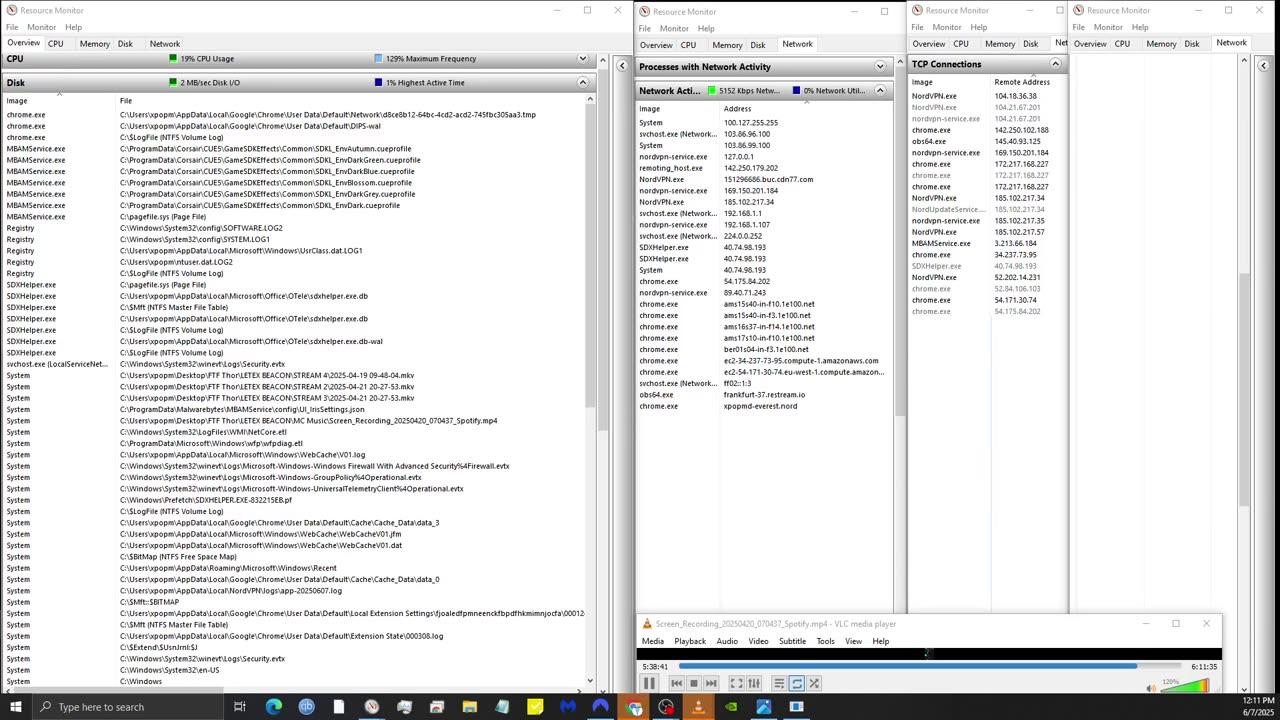This screenshot has height=720, width=1280.
Task: Click VLC elapsed time 5:38:41
Action: coord(655,667)
